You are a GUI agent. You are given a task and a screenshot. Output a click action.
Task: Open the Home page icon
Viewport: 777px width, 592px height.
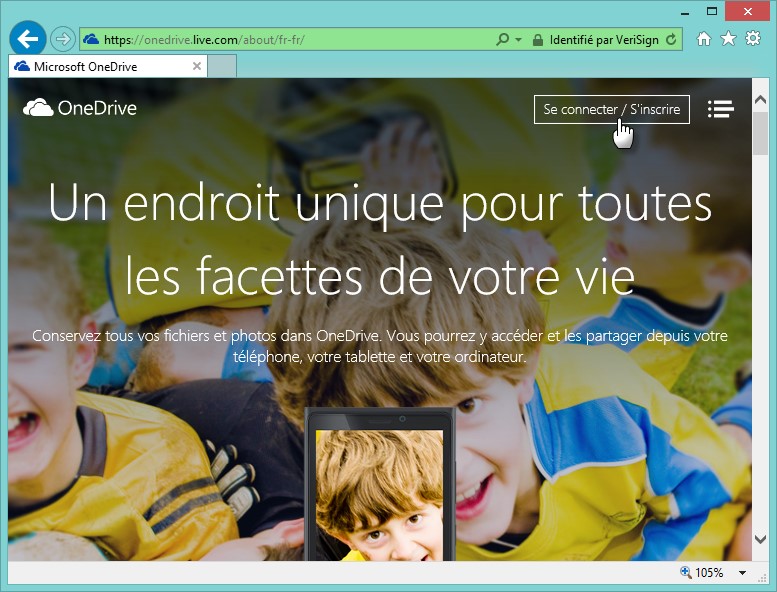coord(704,39)
